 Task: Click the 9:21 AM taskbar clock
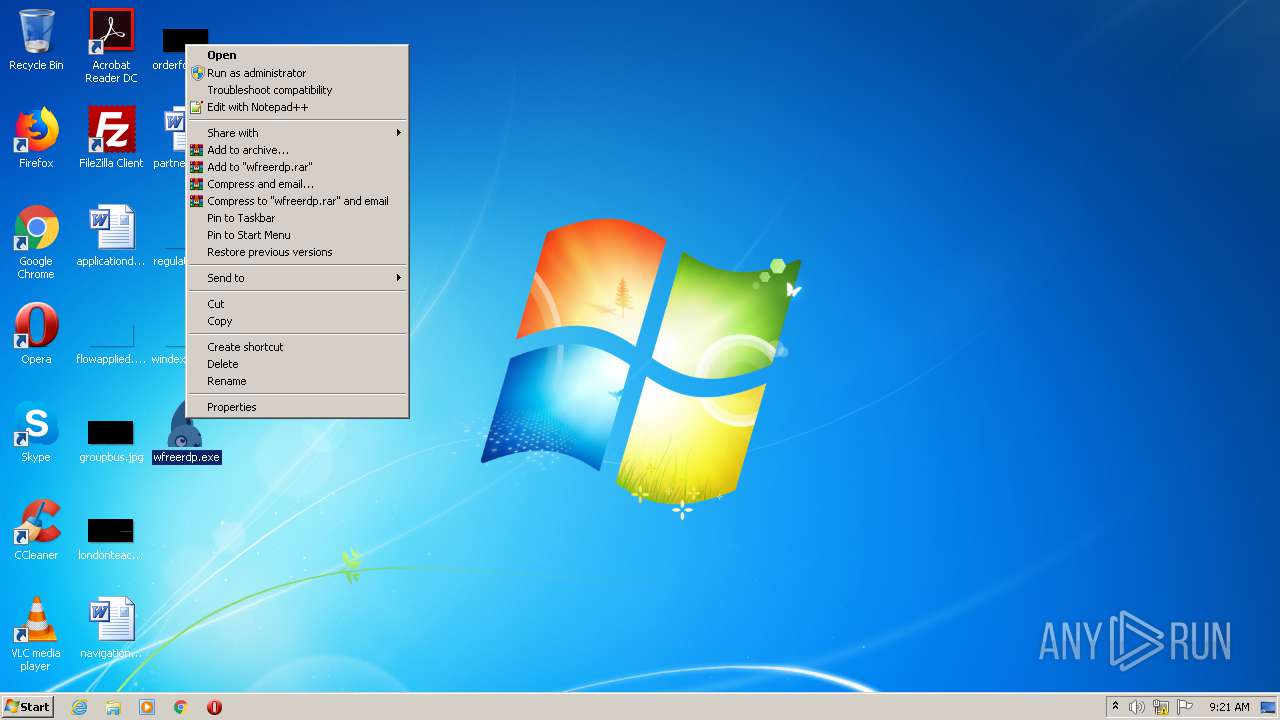pyautogui.click(x=1229, y=707)
